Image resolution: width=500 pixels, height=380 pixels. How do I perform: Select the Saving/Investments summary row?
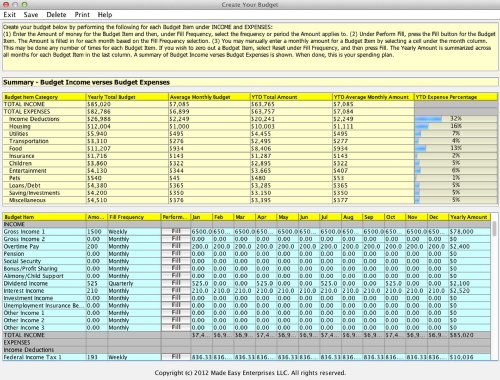tap(250, 193)
